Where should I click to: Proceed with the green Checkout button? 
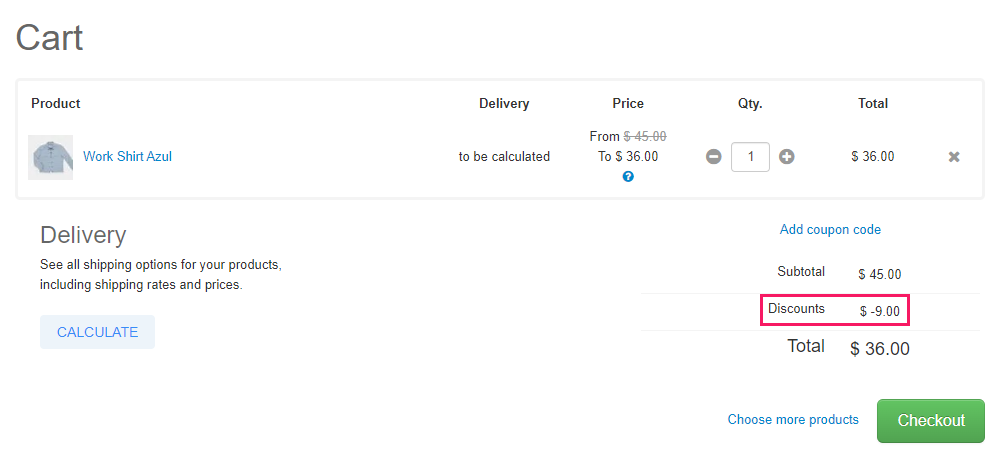click(931, 421)
